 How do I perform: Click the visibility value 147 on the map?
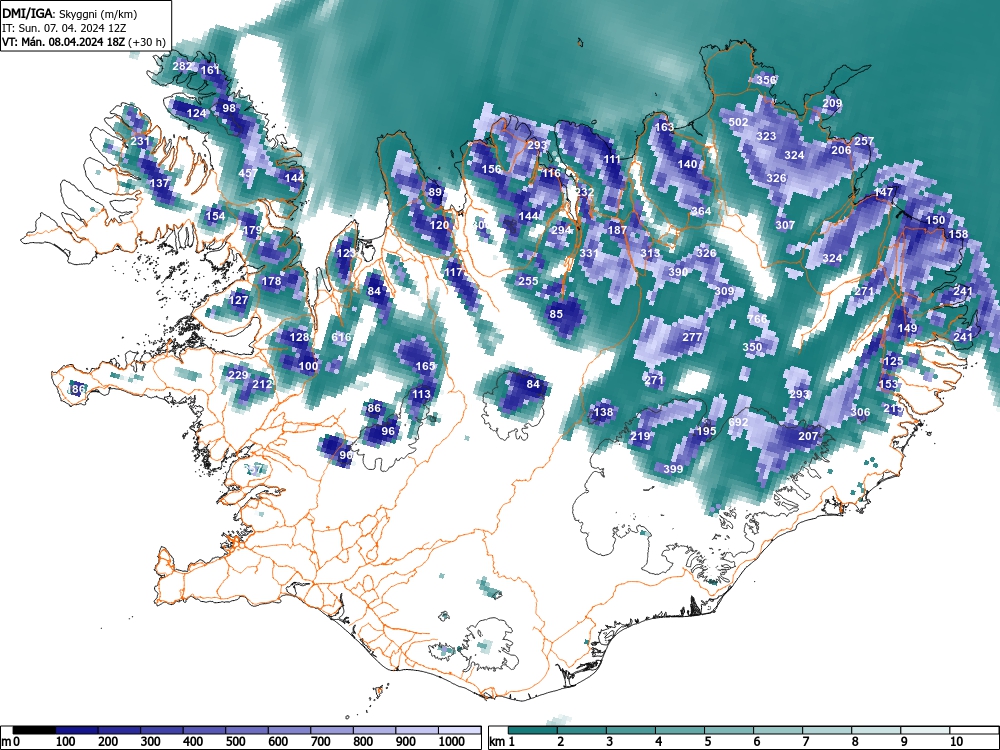point(883,192)
